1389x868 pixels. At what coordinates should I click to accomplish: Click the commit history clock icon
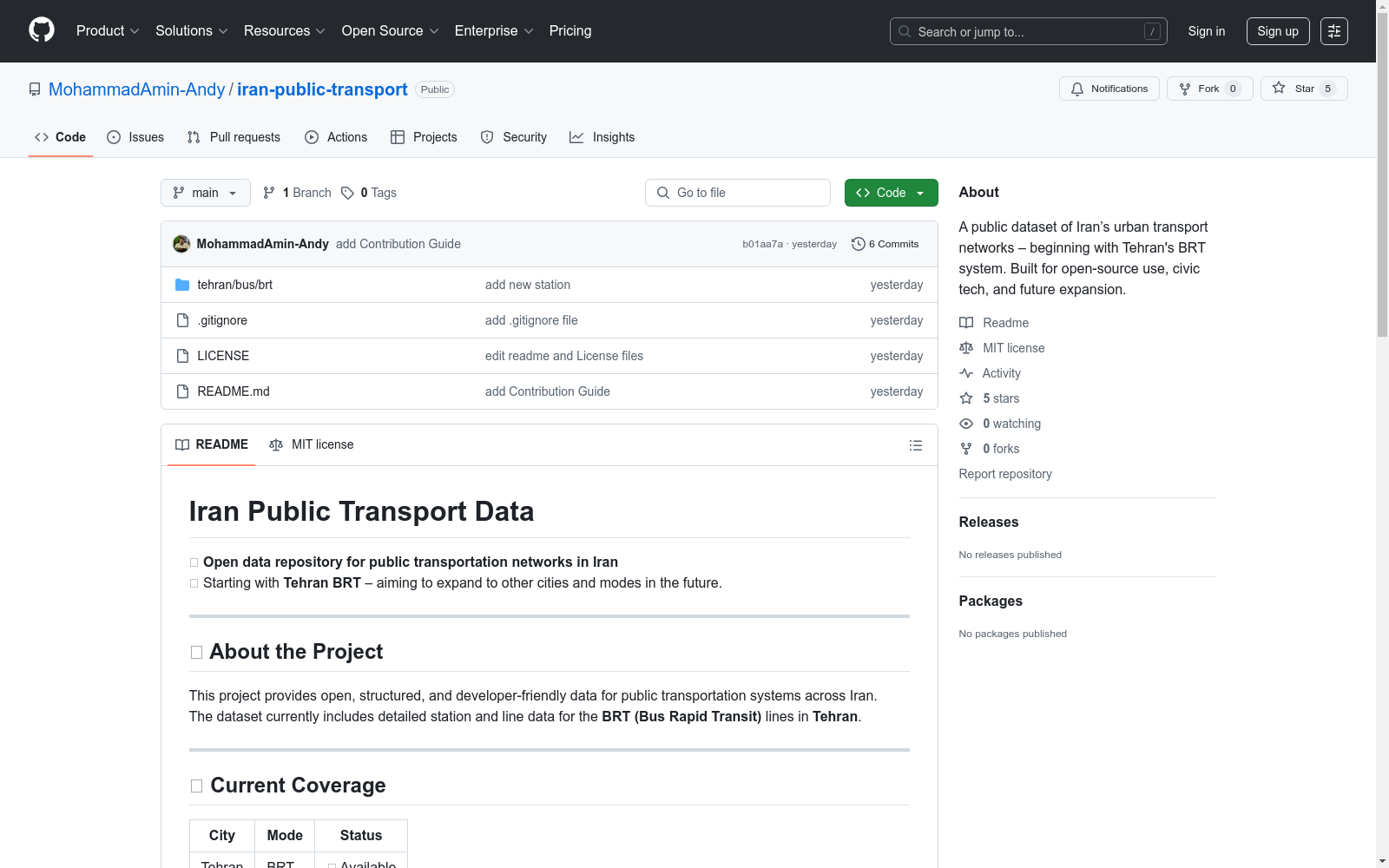point(859,244)
